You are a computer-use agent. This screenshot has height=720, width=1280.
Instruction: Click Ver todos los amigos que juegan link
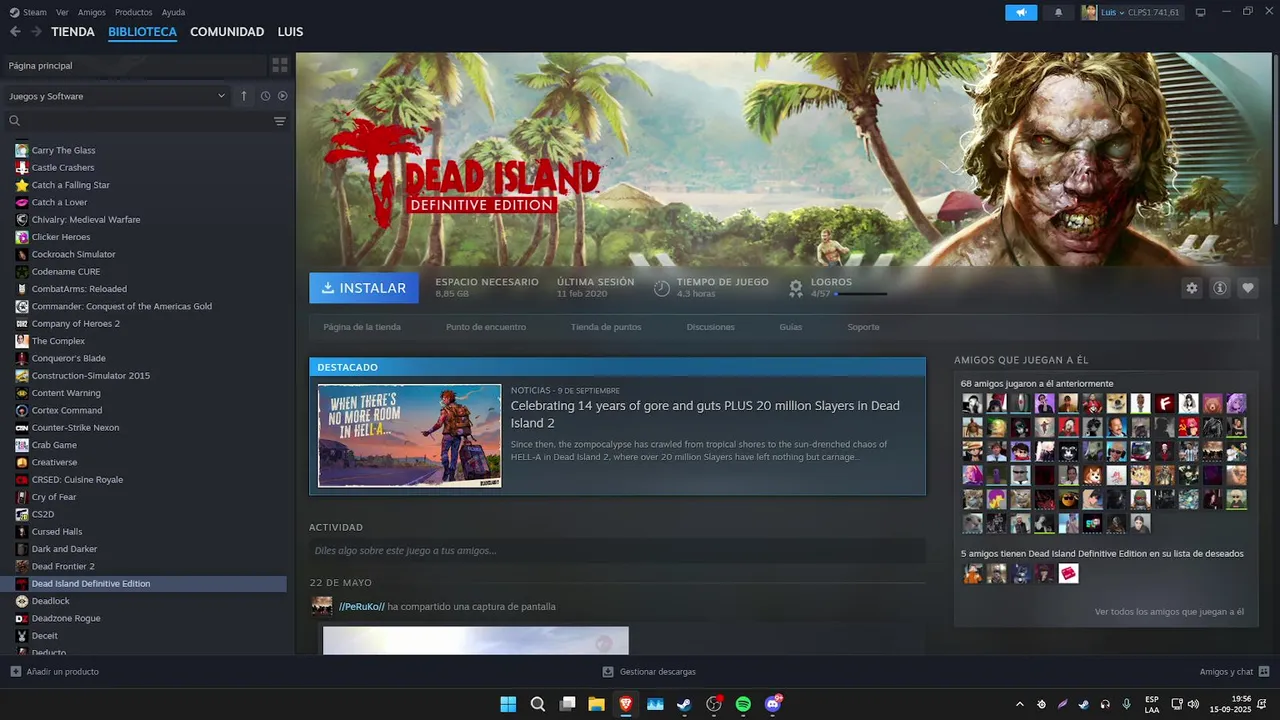(1169, 612)
